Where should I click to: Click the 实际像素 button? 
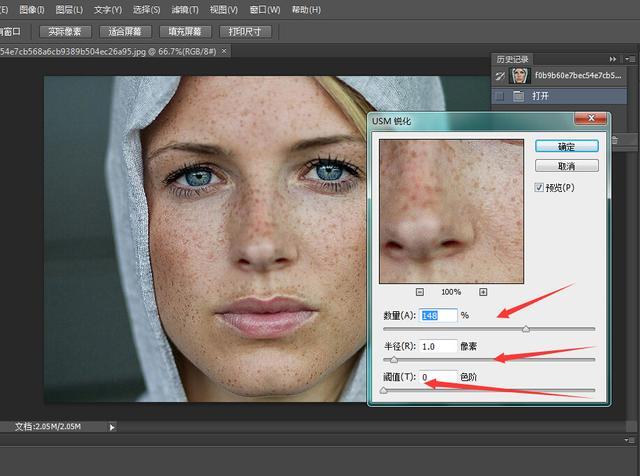[x=65, y=31]
